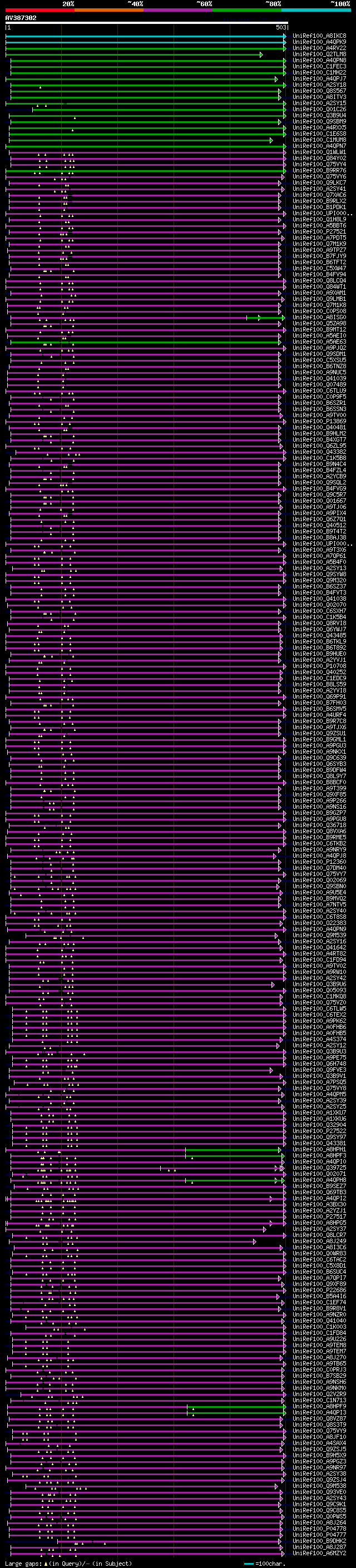Click the UniRef100_P04778 label
The width and height of the screenshot is (356, 1568).
point(319,1529)
